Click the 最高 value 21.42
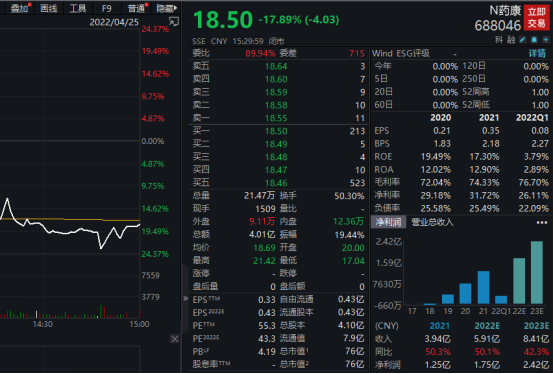 265,261
